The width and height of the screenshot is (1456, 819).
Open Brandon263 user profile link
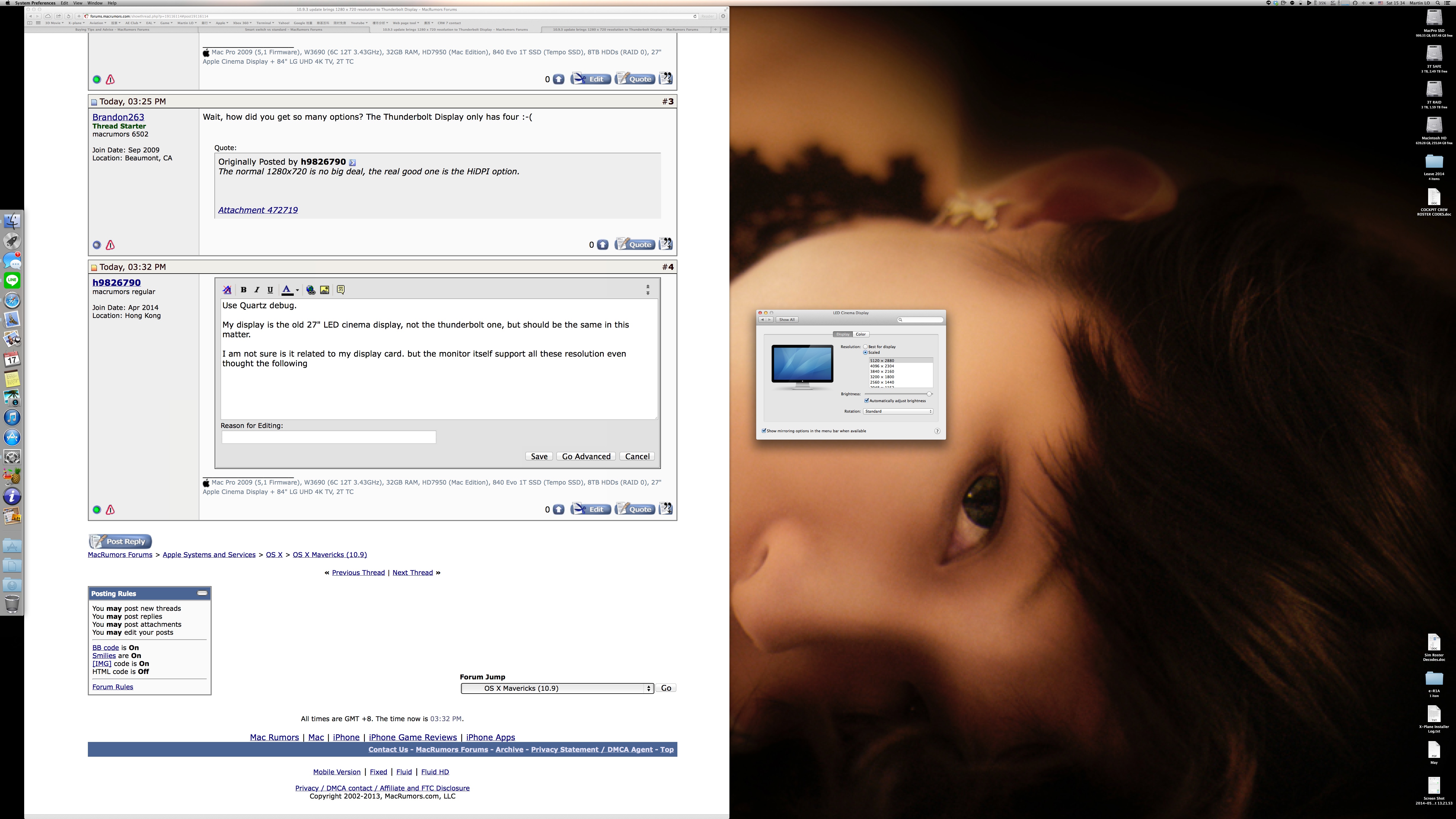[x=118, y=117]
